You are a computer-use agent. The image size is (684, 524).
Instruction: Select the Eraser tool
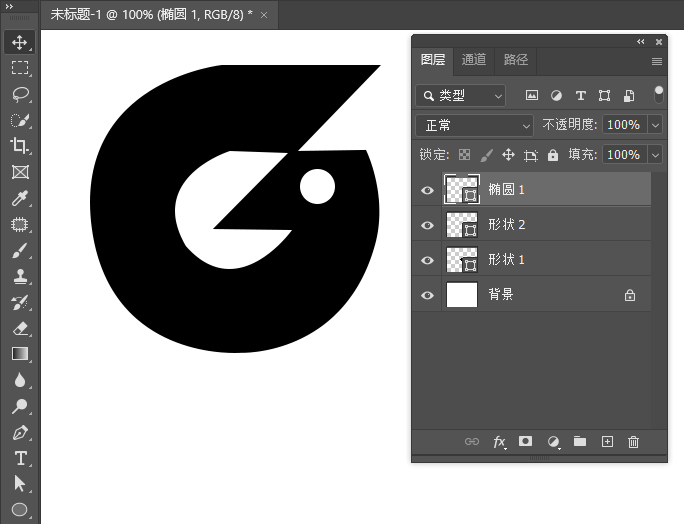coord(20,328)
